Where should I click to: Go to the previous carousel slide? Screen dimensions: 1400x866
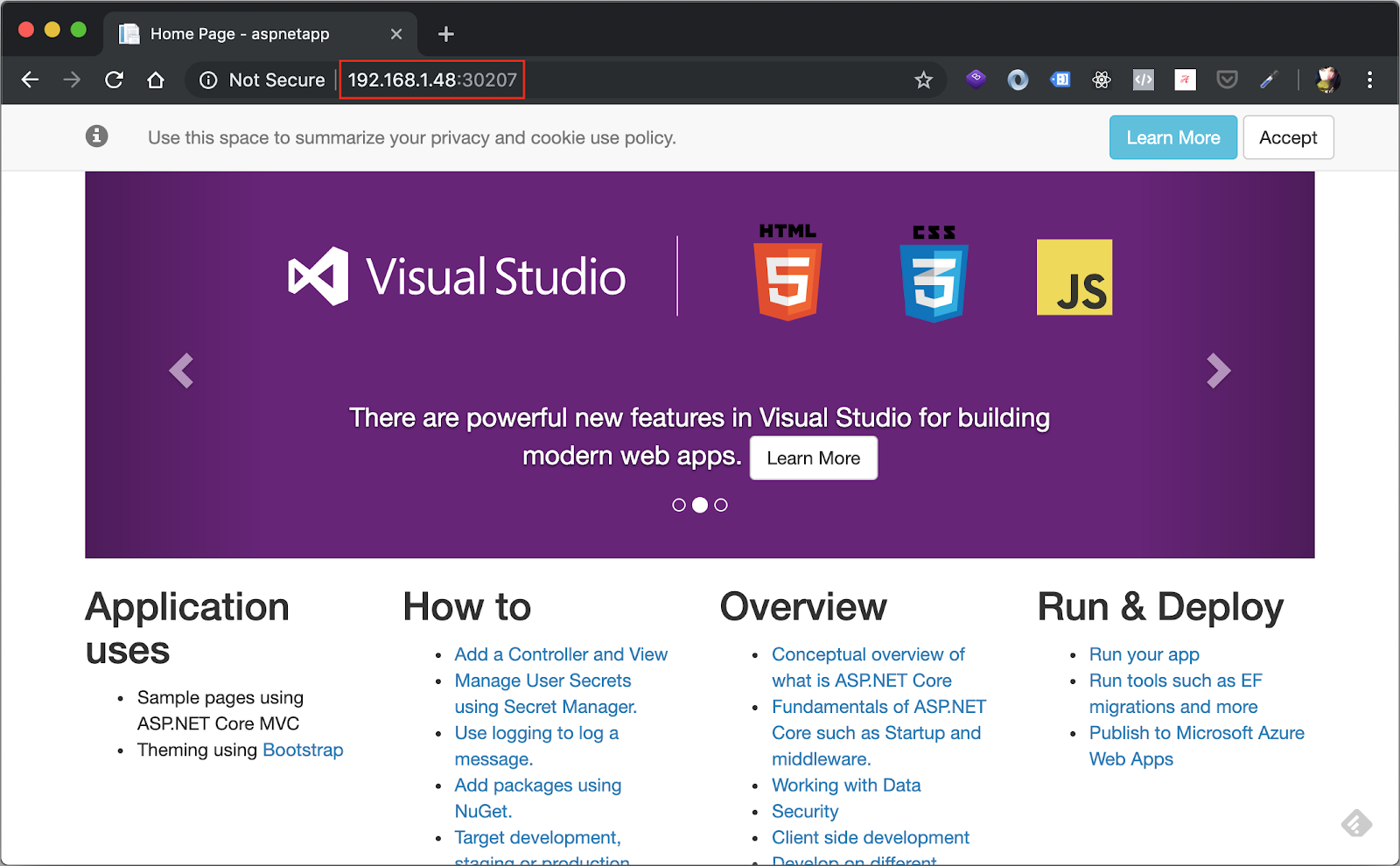coord(181,371)
